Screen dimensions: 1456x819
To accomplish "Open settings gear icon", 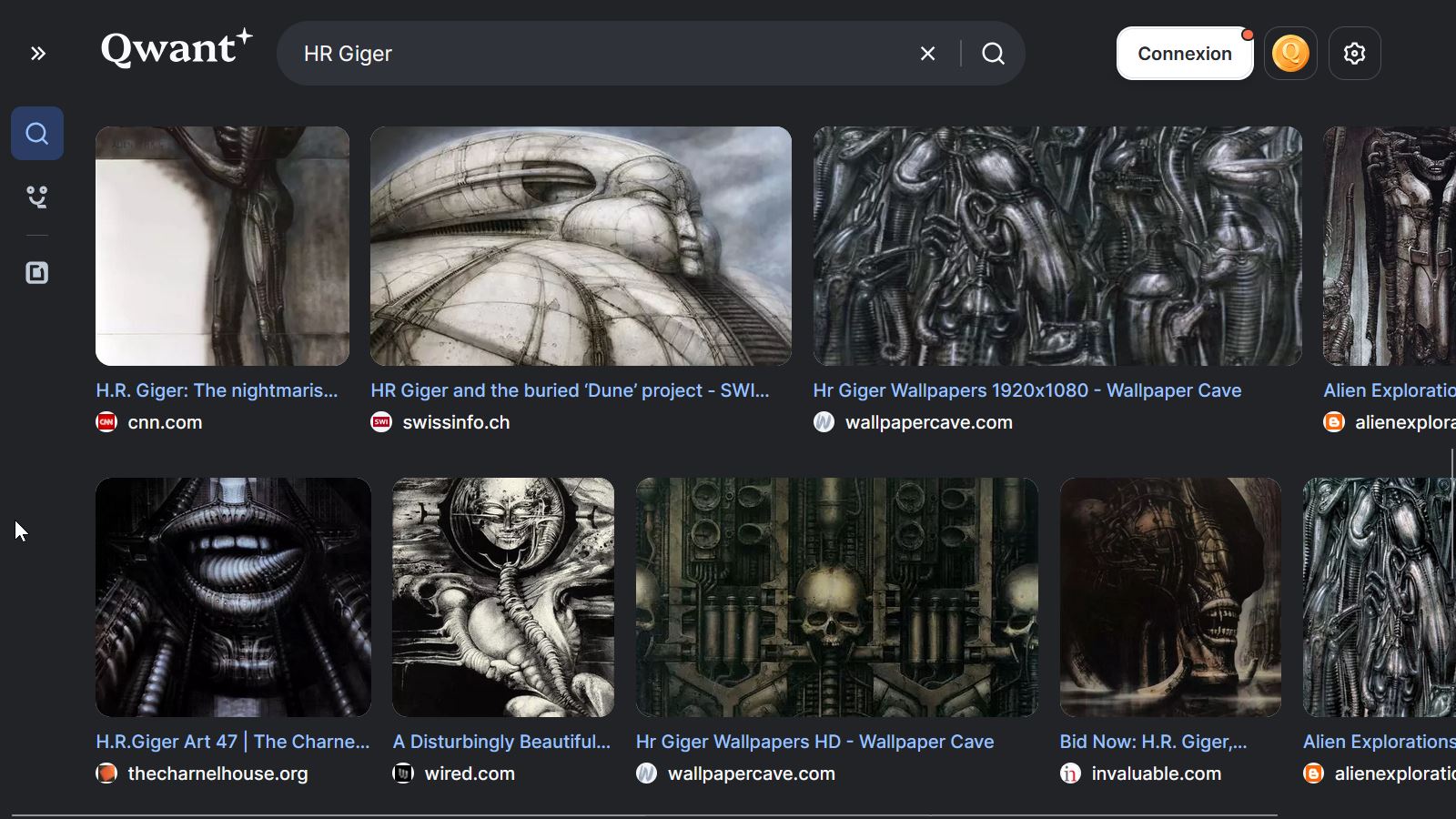I will [1354, 54].
